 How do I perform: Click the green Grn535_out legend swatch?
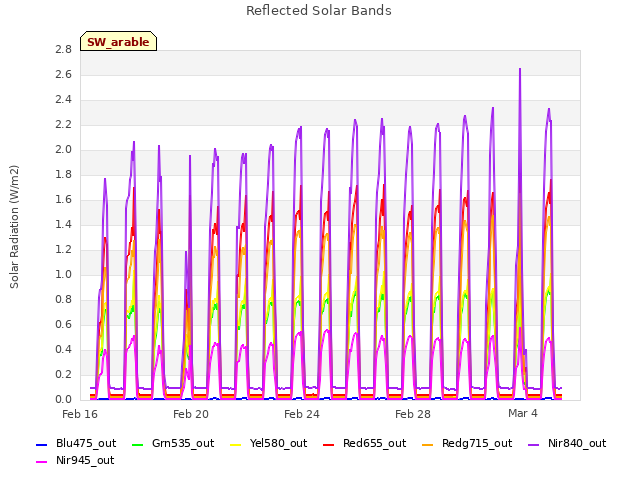[138, 444]
